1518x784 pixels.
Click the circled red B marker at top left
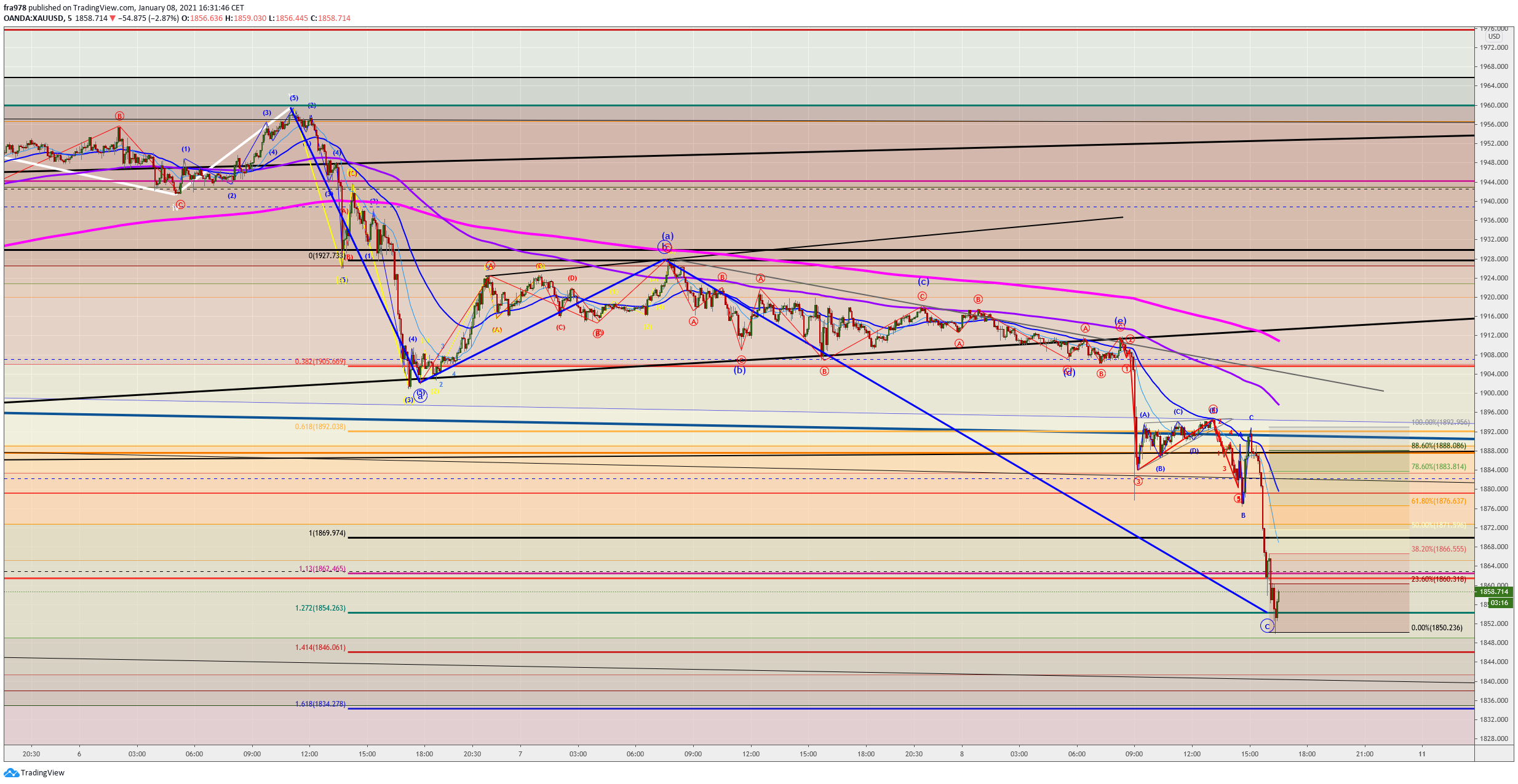tap(120, 116)
